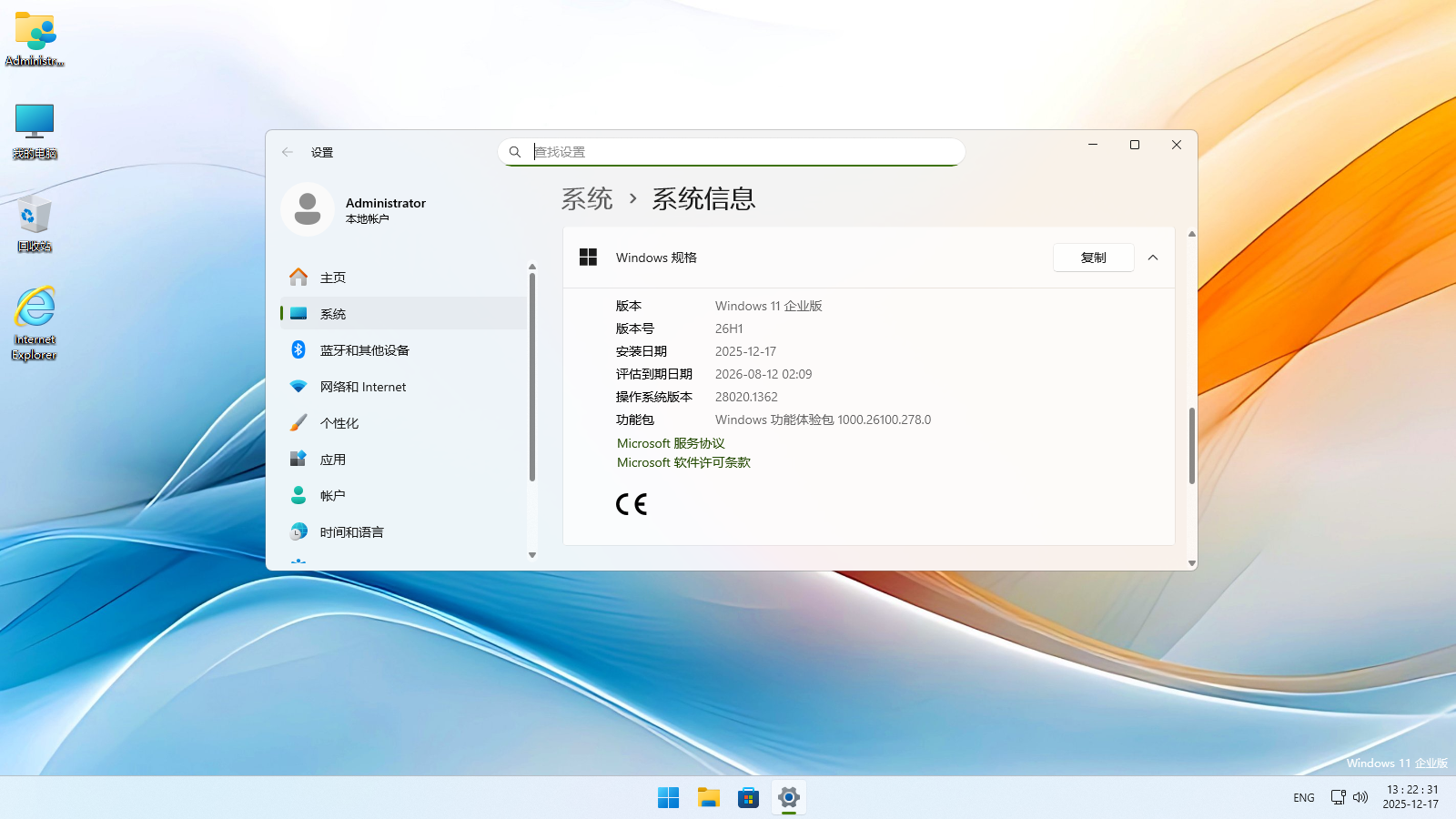Image resolution: width=1456 pixels, height=819 pixels.
Task: Select the Administrator folder desktop icon
Action: [35, 39]
